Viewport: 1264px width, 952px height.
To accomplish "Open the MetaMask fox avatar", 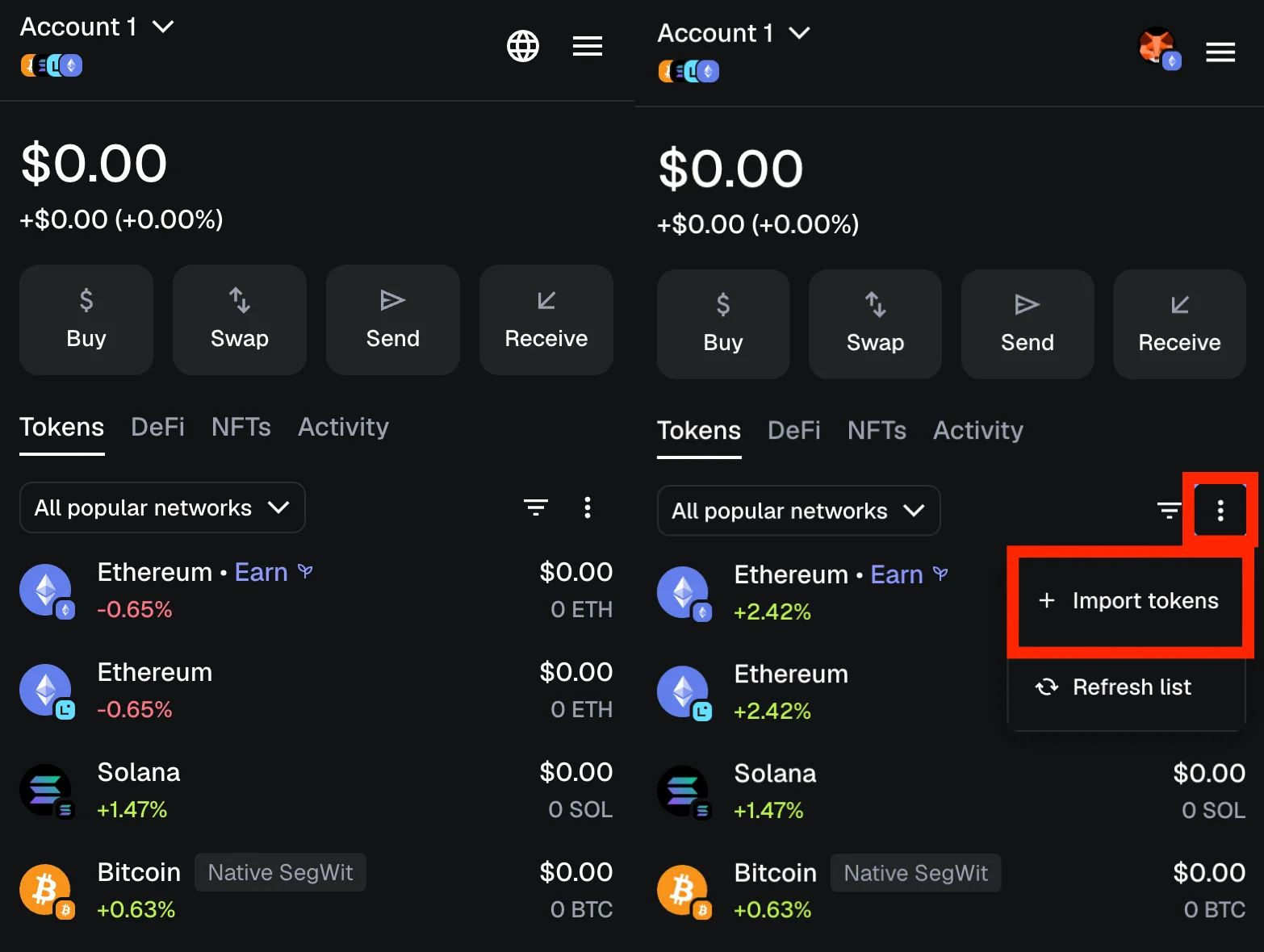I will click(x=1158, y=46).
